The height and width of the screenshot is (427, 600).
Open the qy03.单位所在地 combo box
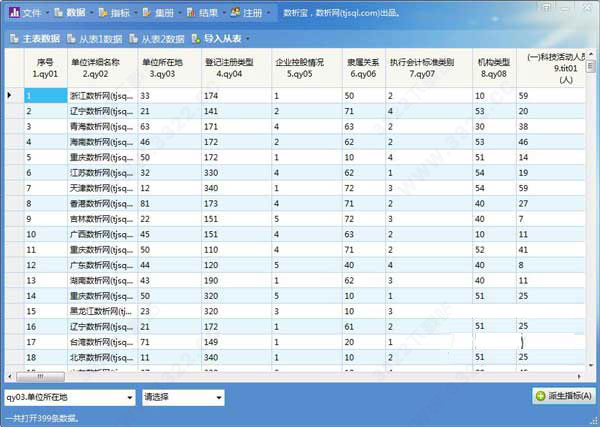click(69, 397)
